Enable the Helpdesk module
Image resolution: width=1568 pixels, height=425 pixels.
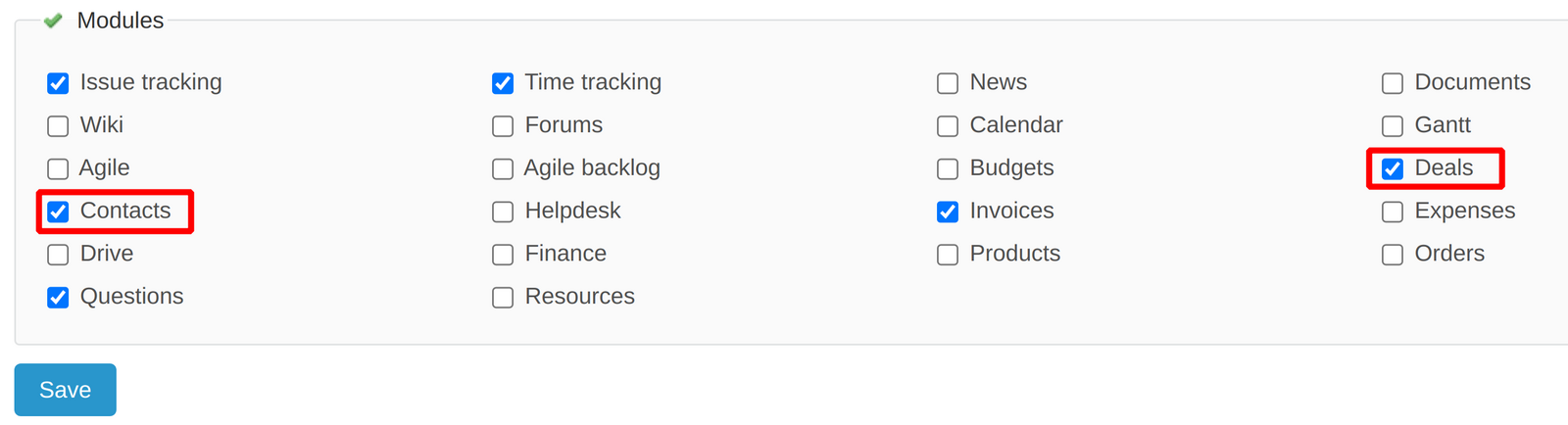point(503,212)
